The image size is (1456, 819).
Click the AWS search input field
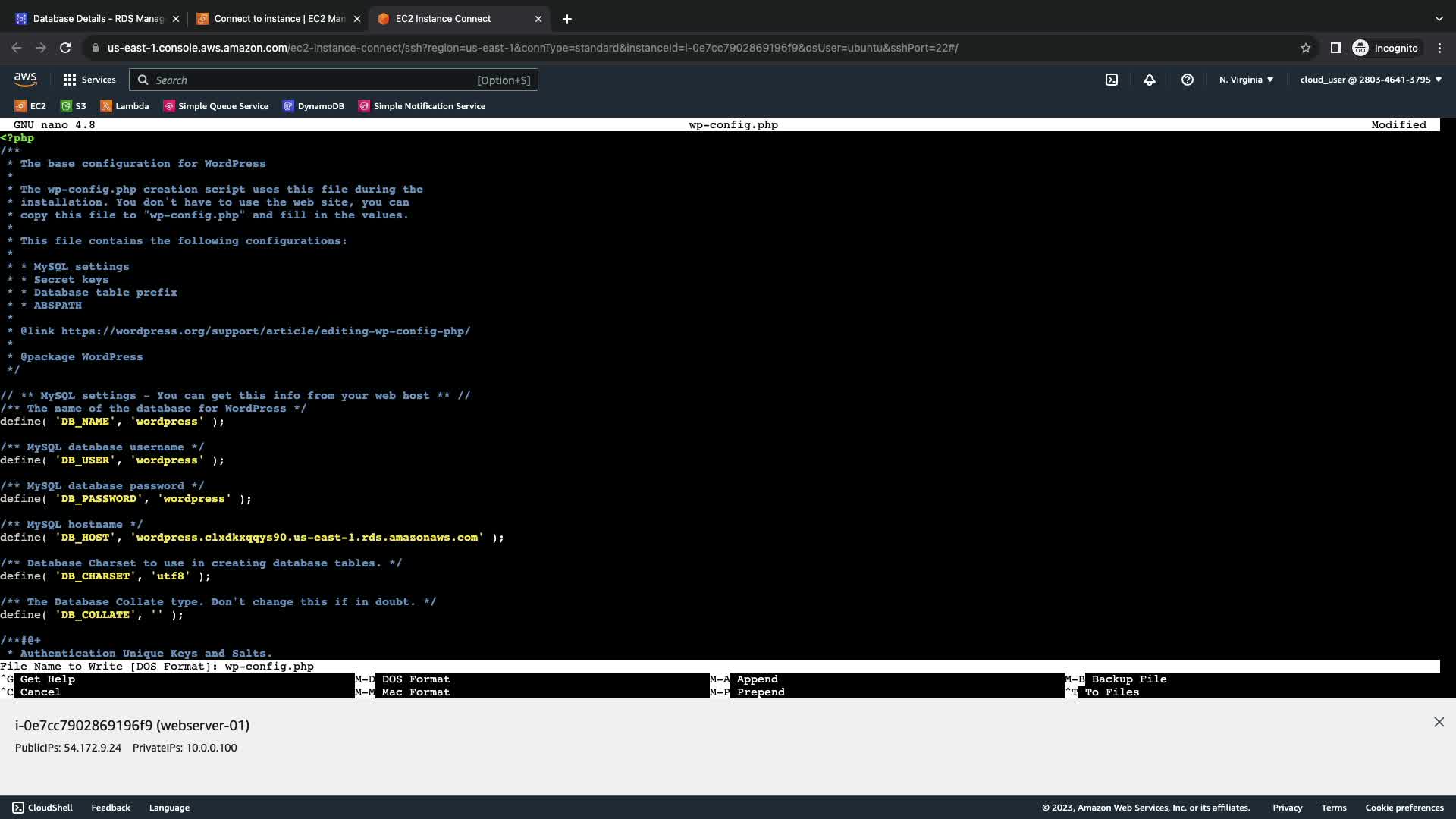tap(311, 80)
